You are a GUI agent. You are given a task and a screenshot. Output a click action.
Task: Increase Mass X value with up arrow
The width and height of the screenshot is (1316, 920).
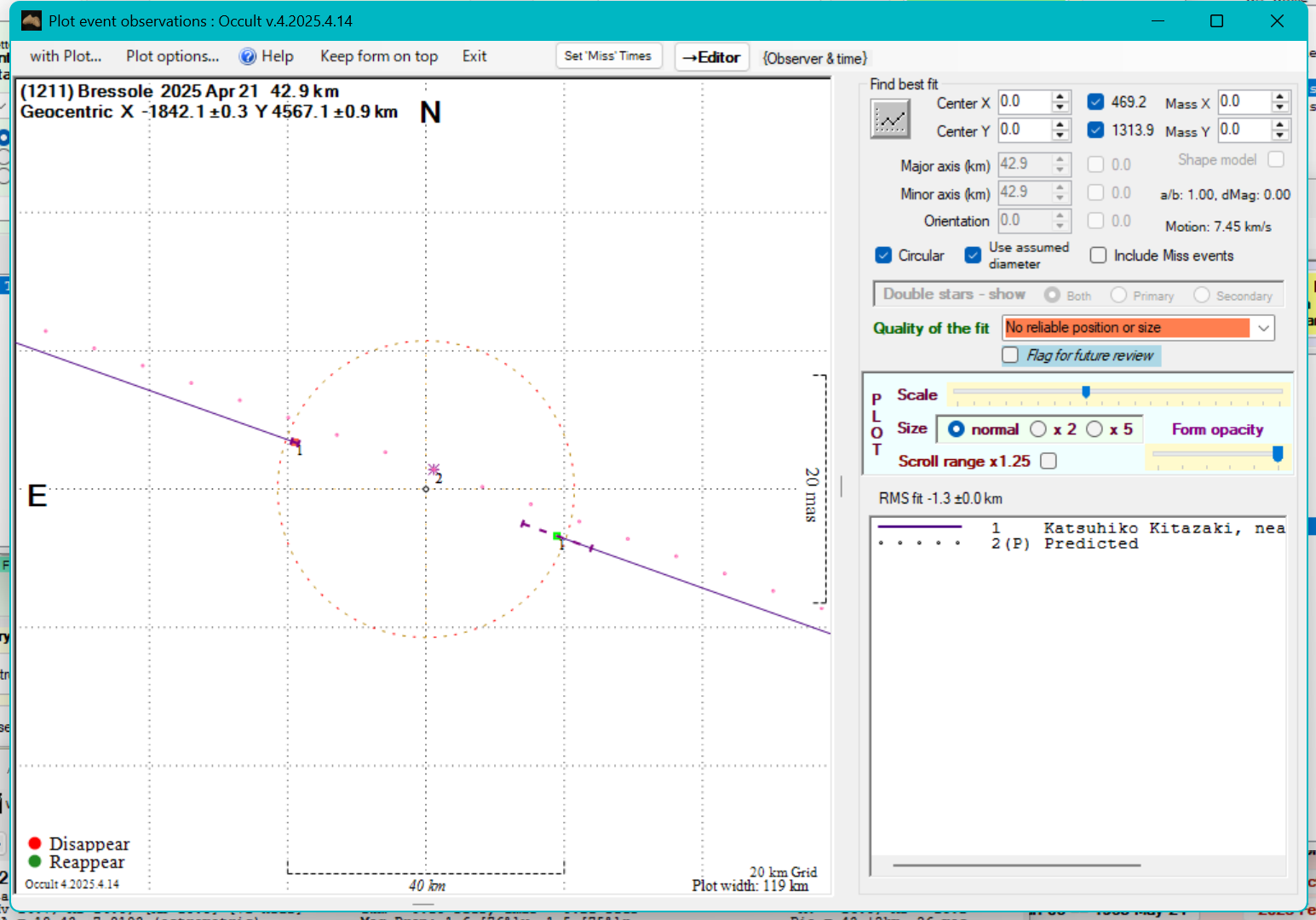tap(1280, 97)
